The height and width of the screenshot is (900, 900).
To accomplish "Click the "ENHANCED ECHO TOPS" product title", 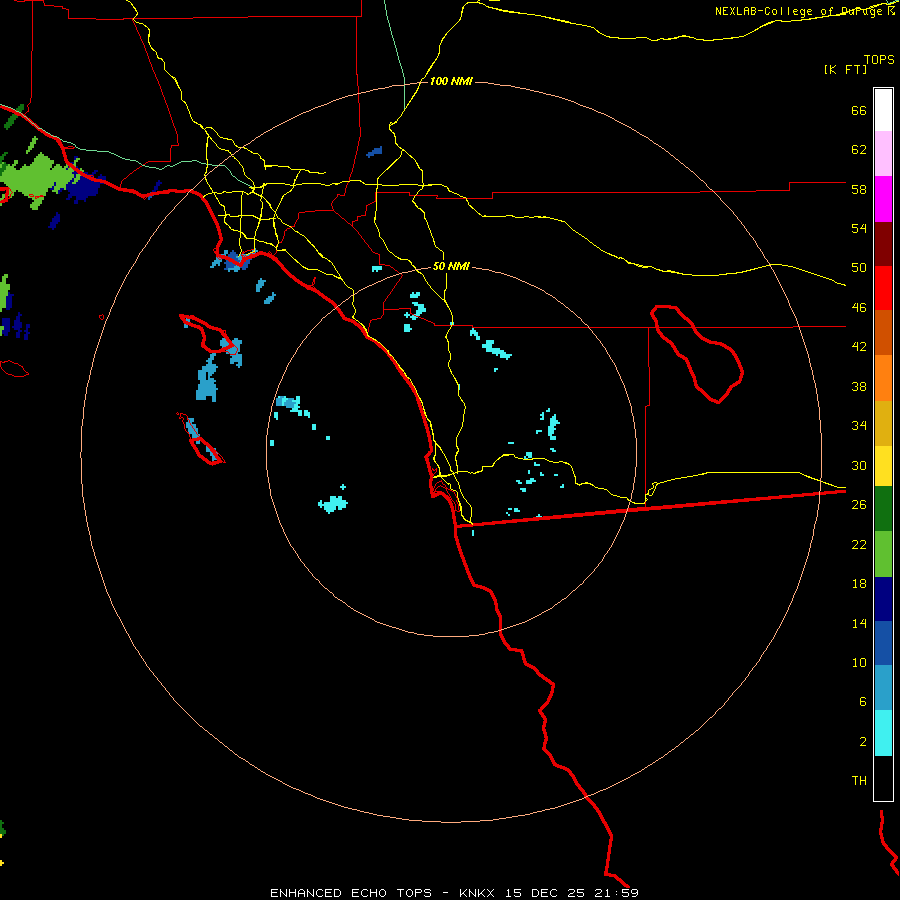I will 350,893.
